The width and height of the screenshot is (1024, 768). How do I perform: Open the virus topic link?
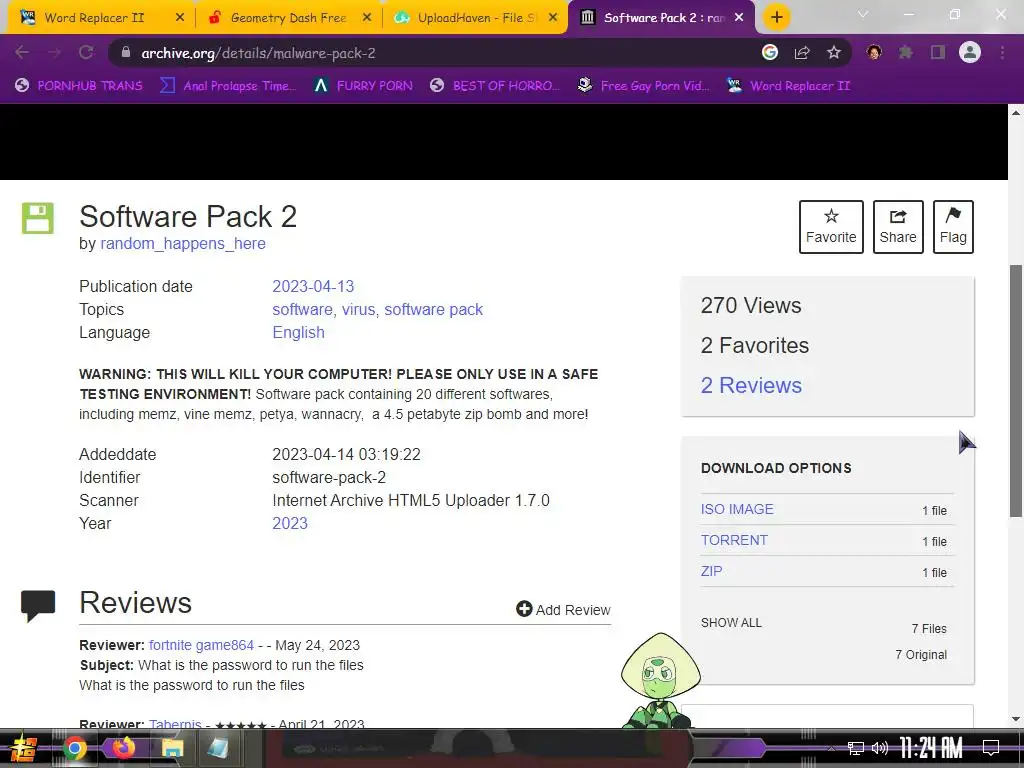tap(359, 310)
